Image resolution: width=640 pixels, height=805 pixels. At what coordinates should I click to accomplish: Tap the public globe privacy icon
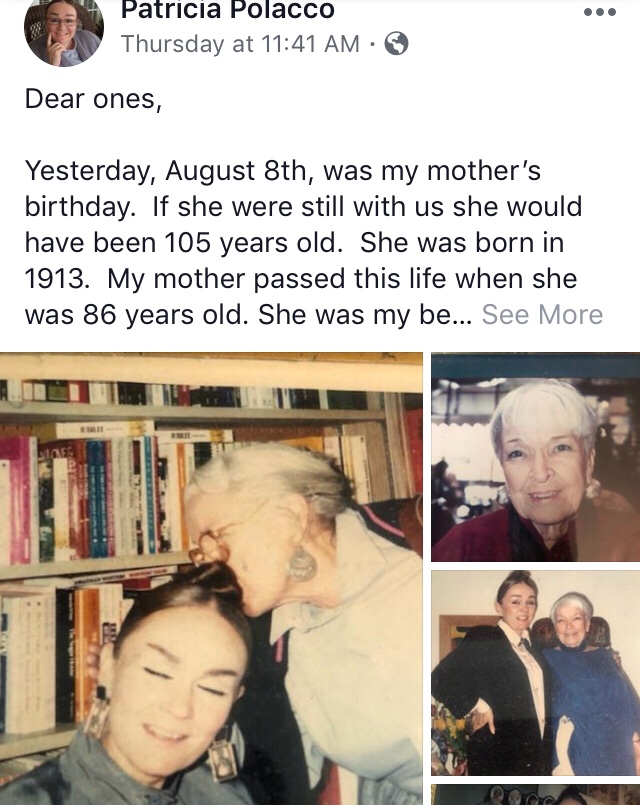396,44
